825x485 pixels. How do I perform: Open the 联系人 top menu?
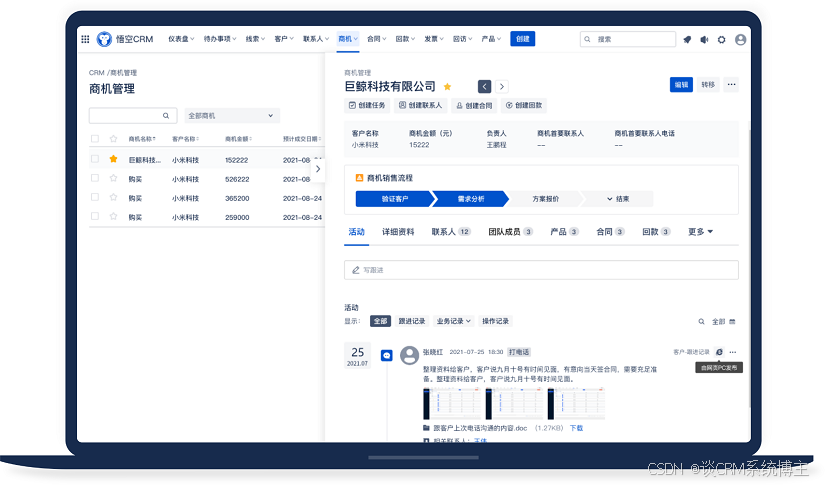pyautogui.click(x=316, y=39)
